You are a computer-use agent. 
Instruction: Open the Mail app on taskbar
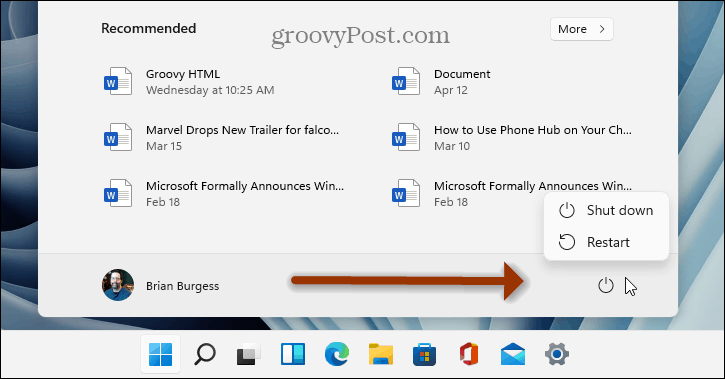[513, 355]
